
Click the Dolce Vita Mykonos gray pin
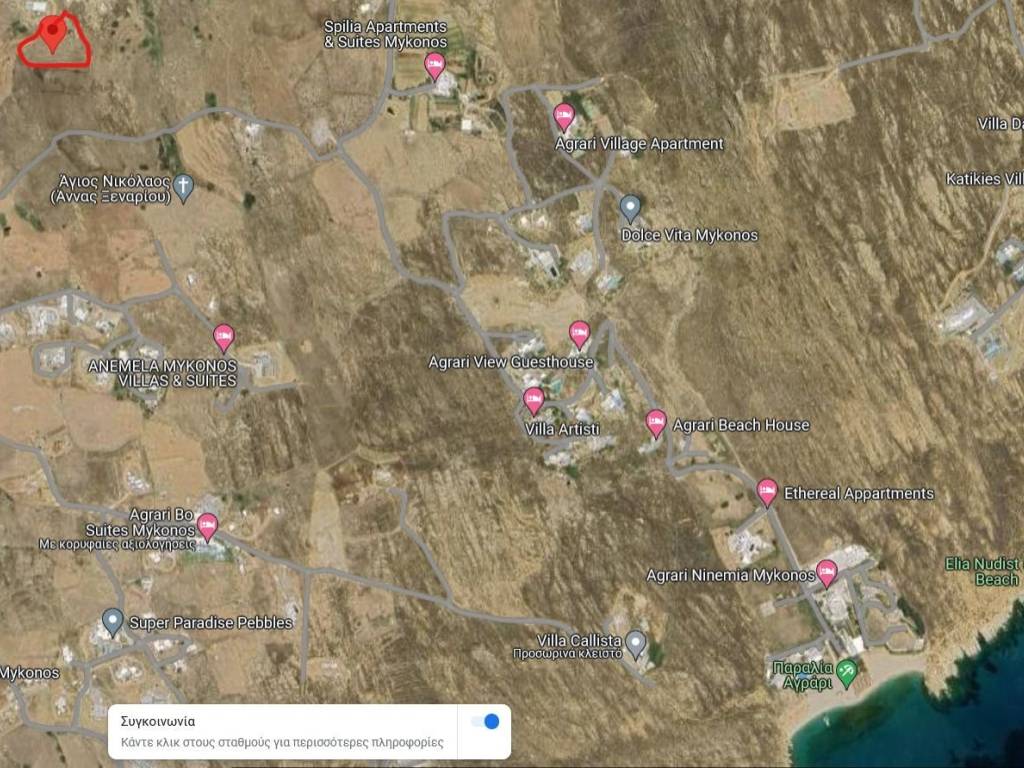click(630, 208)
